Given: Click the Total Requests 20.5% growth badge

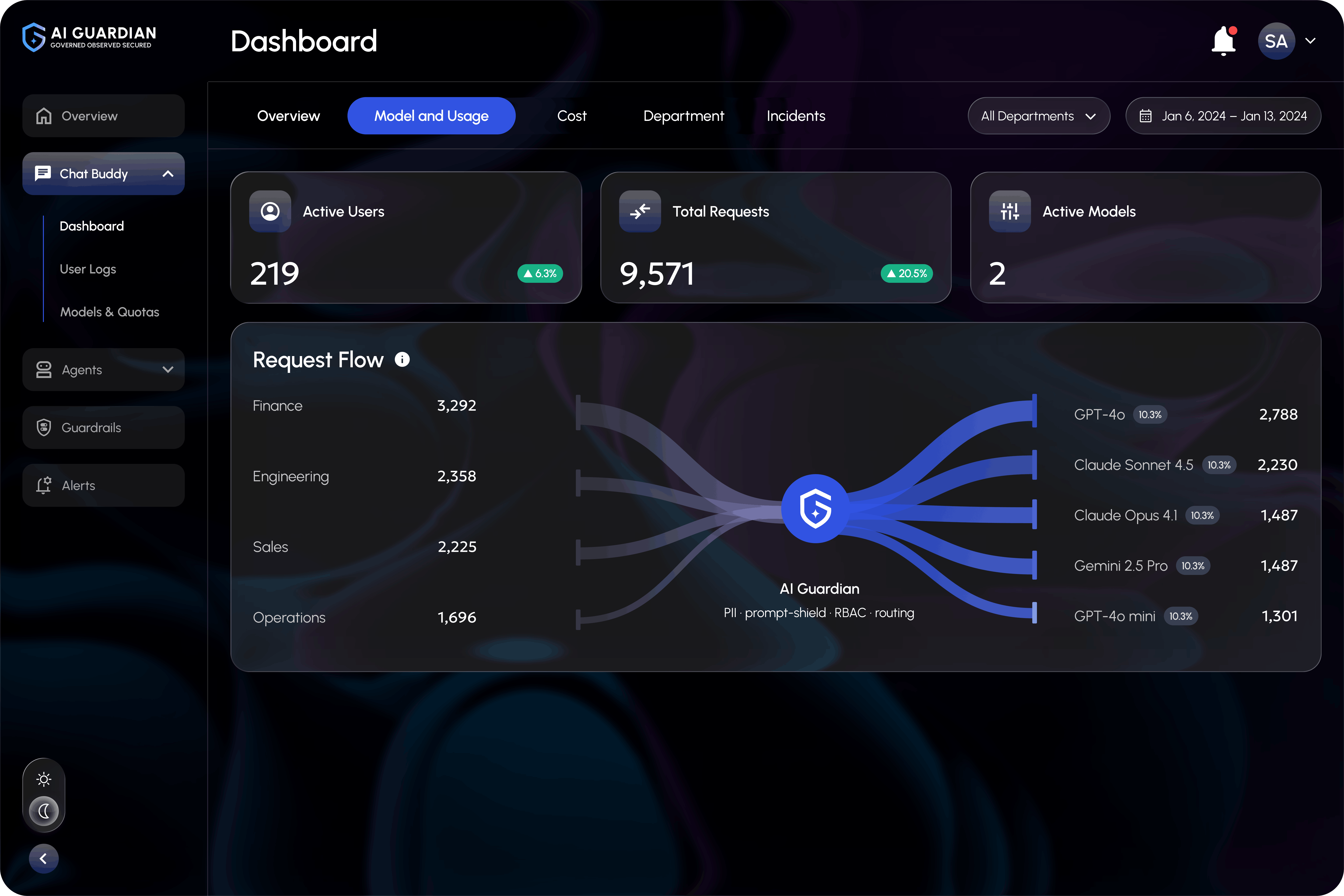Looking at the screenshot, I should coord(907,274).
